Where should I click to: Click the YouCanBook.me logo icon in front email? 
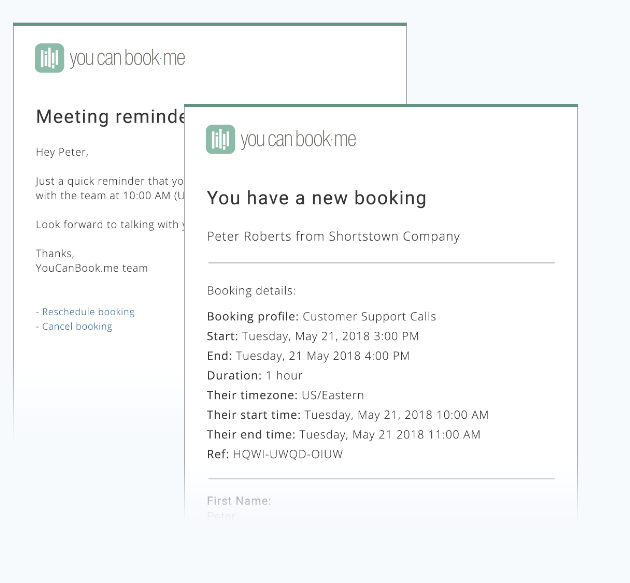coord(220,140)
